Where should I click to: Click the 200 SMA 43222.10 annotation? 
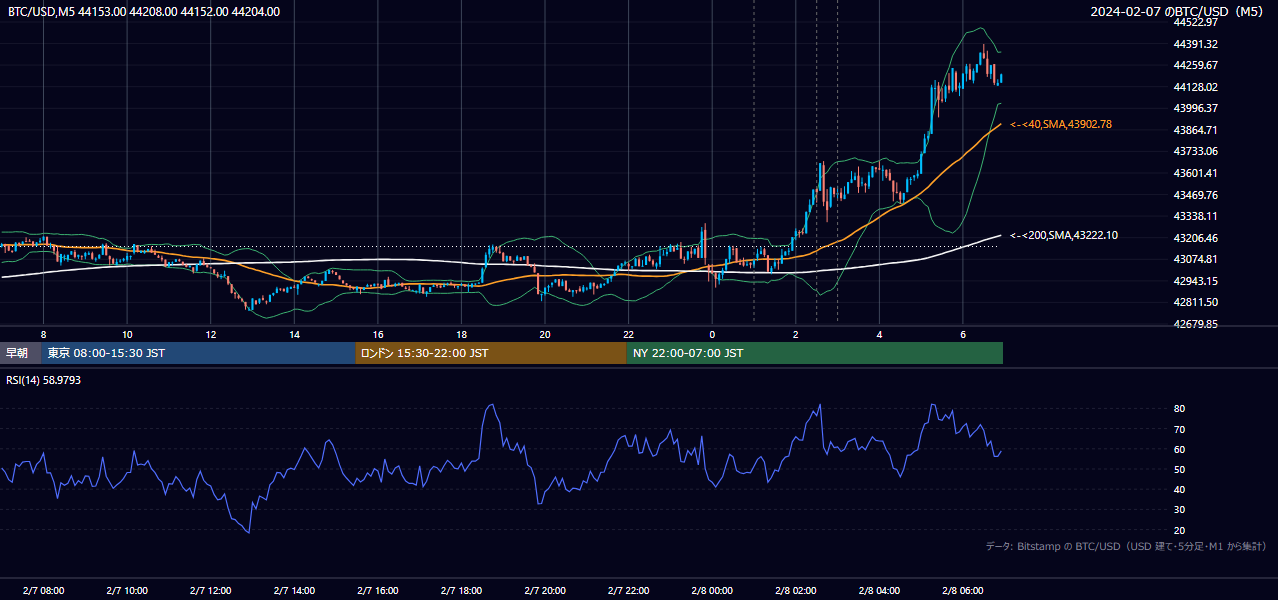pyautogui.click(x=1064, y=235)
